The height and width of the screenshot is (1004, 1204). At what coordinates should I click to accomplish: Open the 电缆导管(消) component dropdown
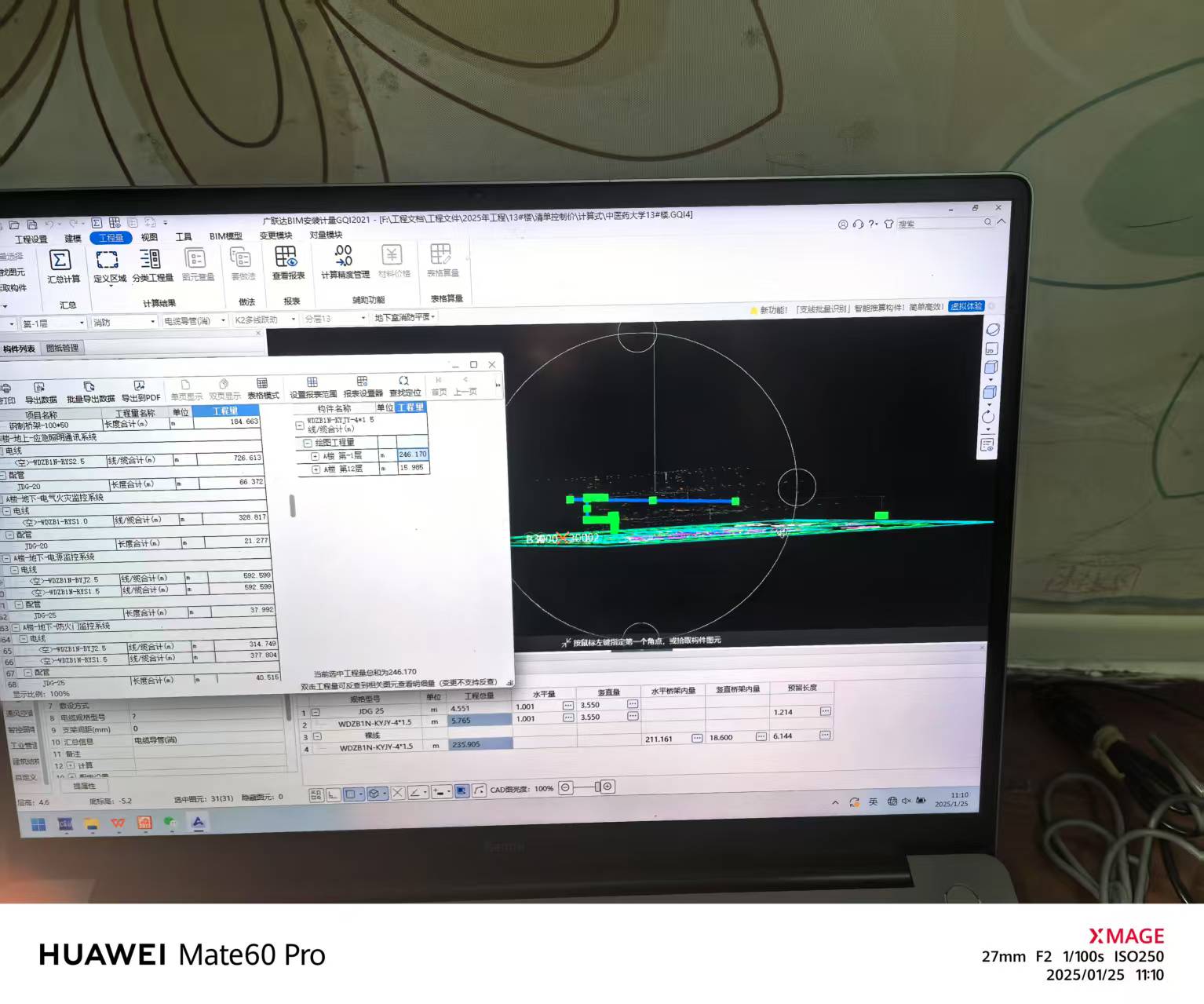(194, 320)
